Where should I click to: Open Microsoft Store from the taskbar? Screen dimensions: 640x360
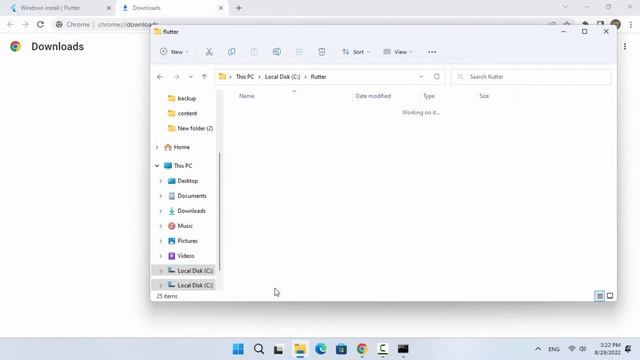click(x=341, y=349)
